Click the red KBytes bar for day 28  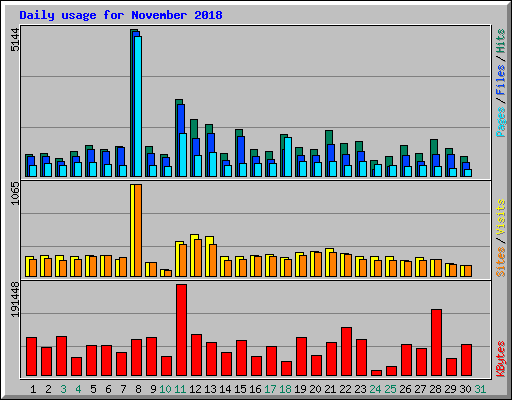[437, 343]
